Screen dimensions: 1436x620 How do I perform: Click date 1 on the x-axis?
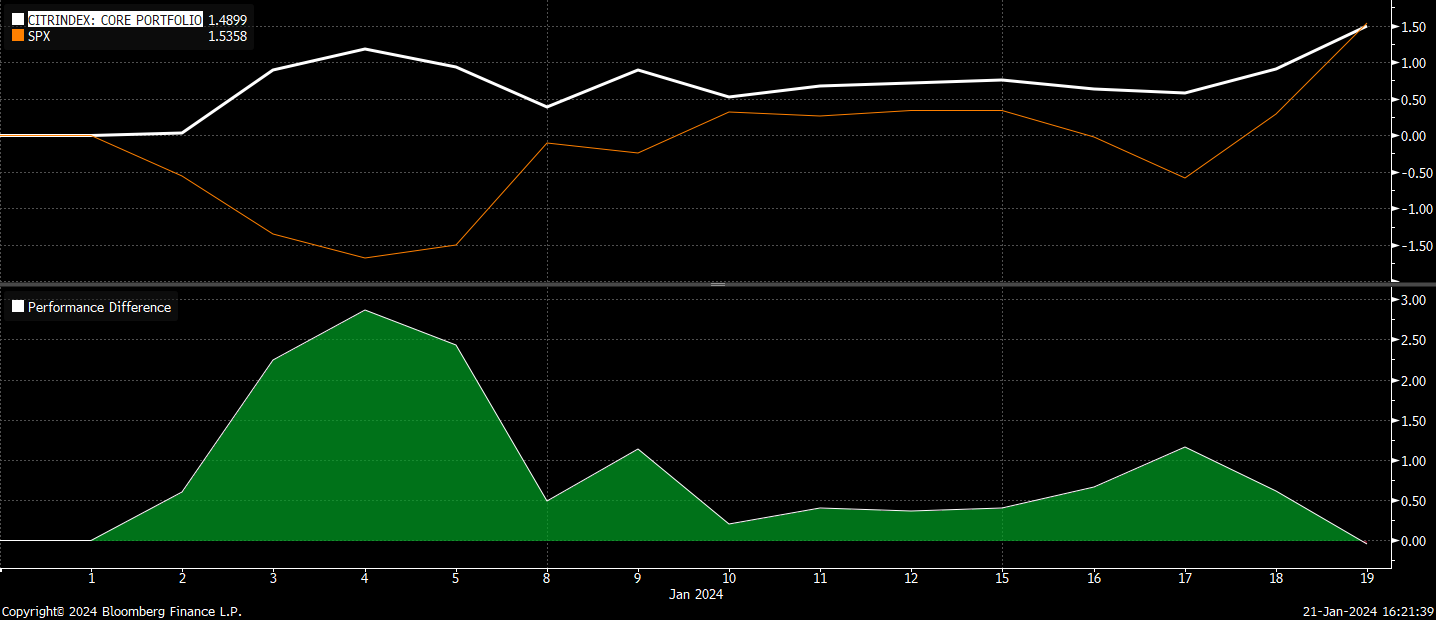(92, 578)
